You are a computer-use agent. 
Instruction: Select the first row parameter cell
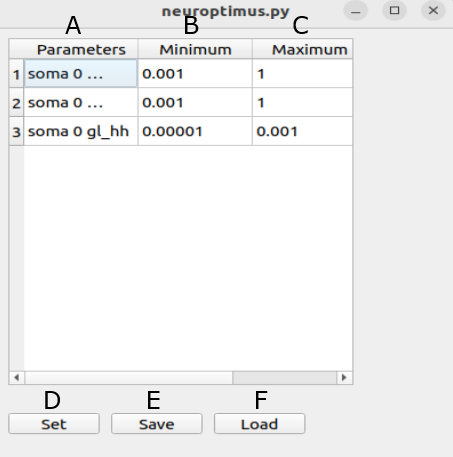81,74
